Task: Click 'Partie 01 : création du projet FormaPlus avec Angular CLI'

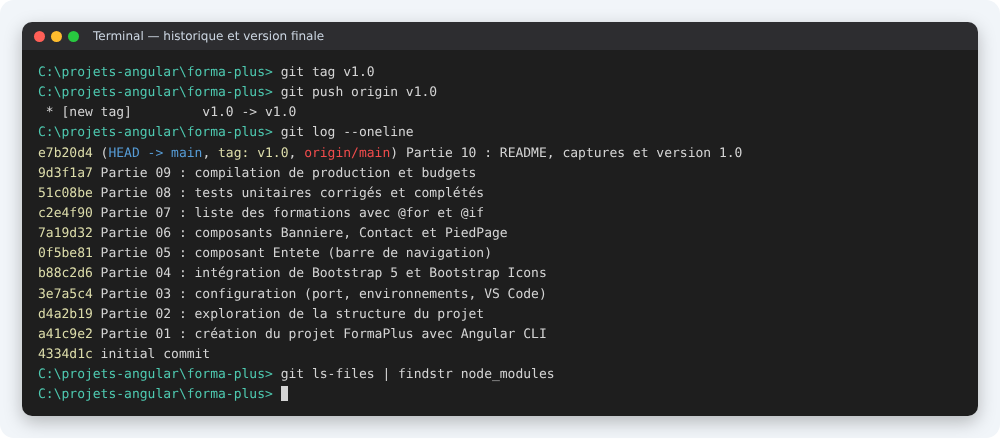Action: coord(323,334)
